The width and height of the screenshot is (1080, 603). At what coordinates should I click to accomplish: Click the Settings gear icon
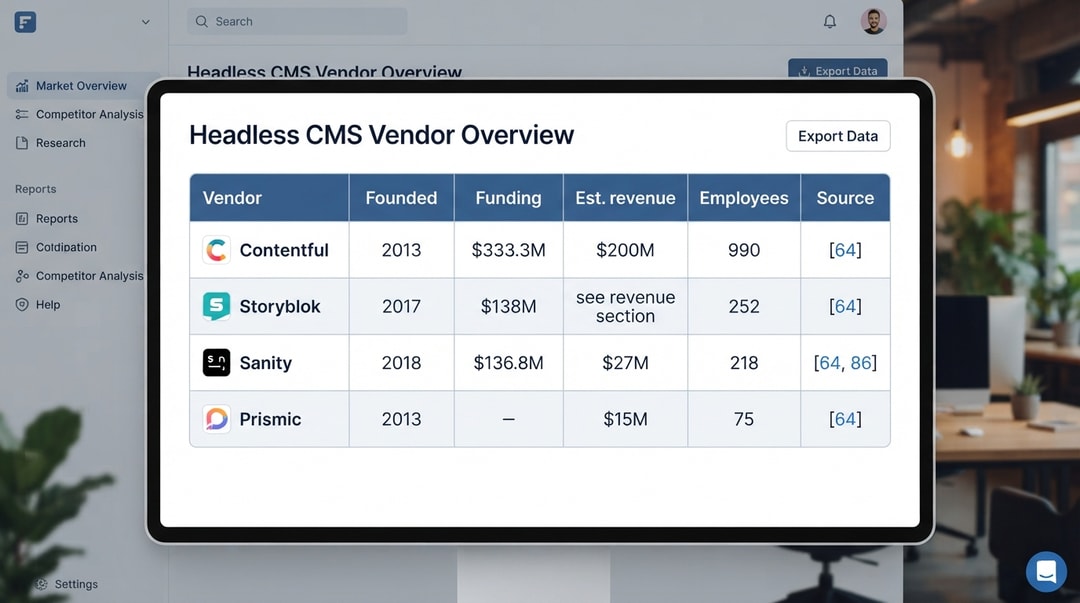(41, 584)
